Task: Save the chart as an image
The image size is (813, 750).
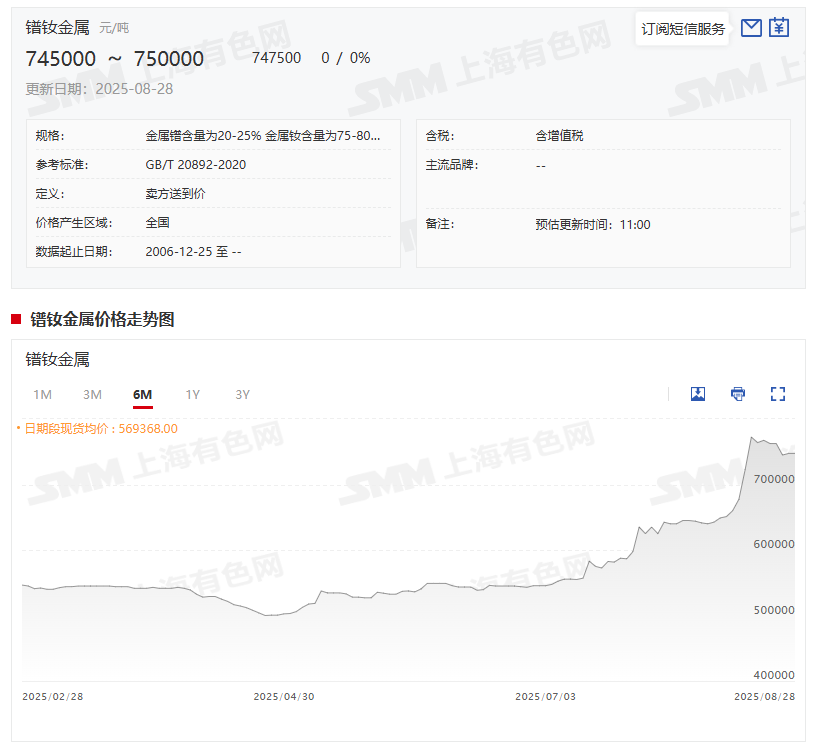Action: click(698, 394)
